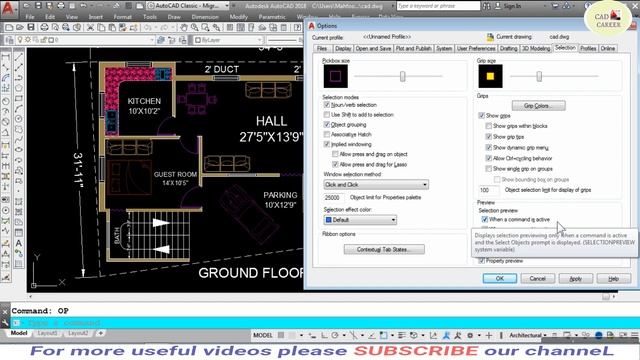The width and height of the screenshot is (640, 360).
Task: Click the Zoom Realtime magnifier icon
Action: click(195, 27)
